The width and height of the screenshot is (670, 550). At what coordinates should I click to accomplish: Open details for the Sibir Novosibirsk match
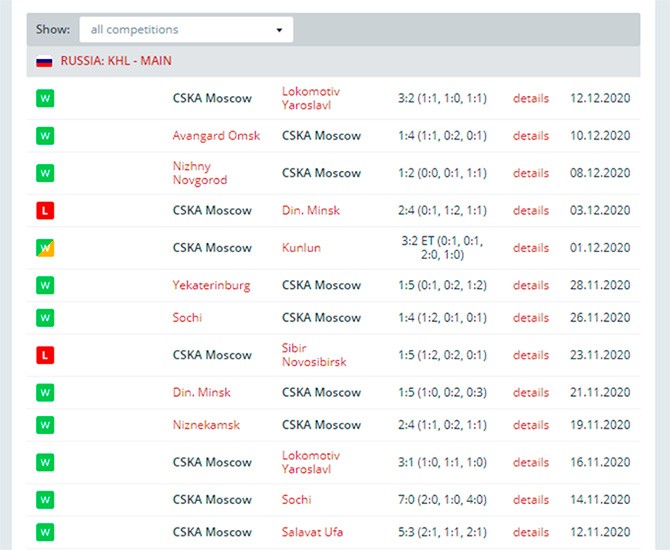(x=531, y=355)
